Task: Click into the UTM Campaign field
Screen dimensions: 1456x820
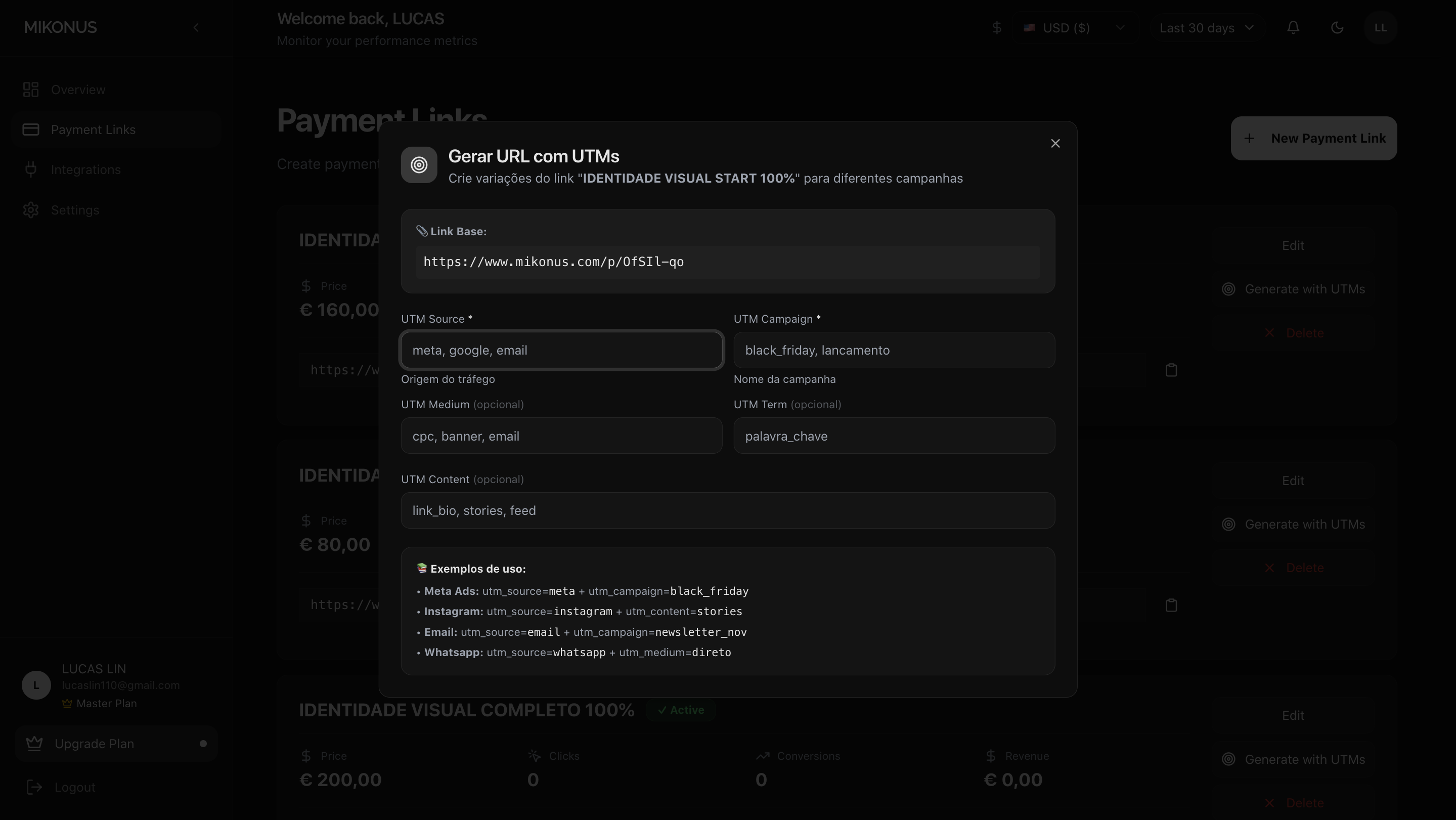Action: coord(894,350)
